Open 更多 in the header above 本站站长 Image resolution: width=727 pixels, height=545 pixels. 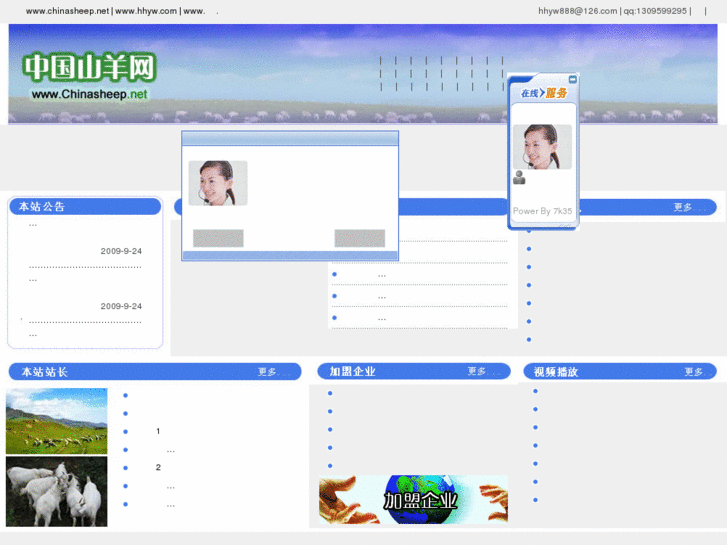[683, 207]
